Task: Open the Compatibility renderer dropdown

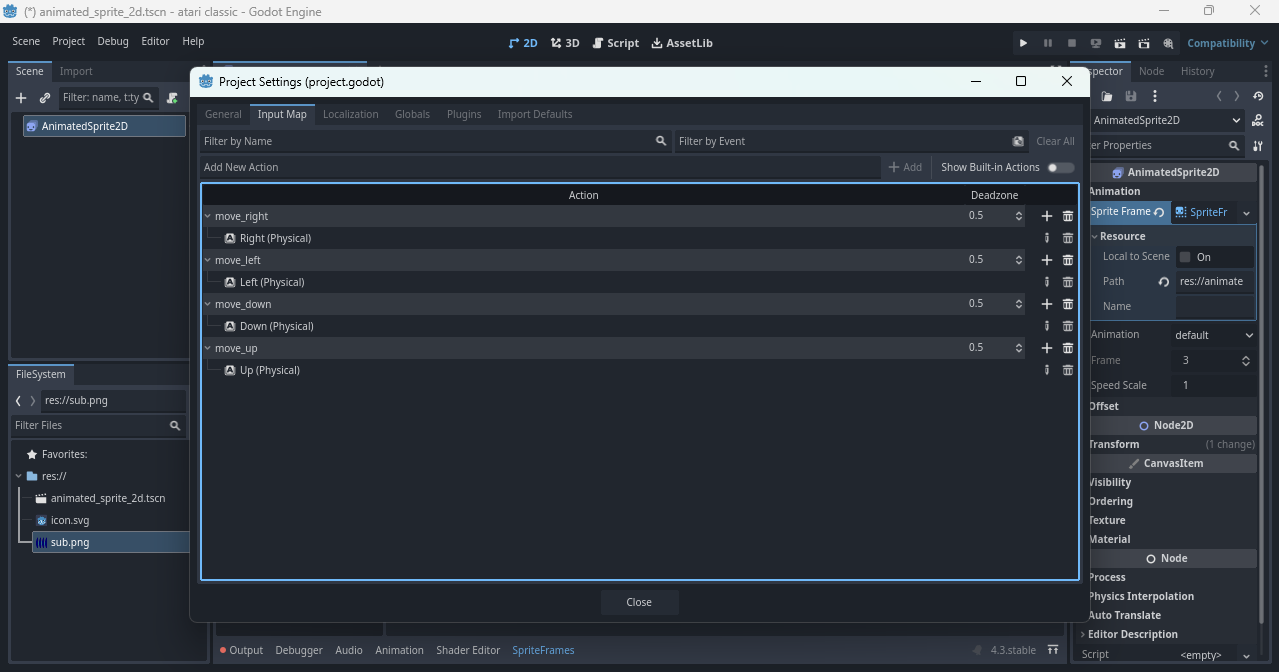Action: pos(1227,43)
